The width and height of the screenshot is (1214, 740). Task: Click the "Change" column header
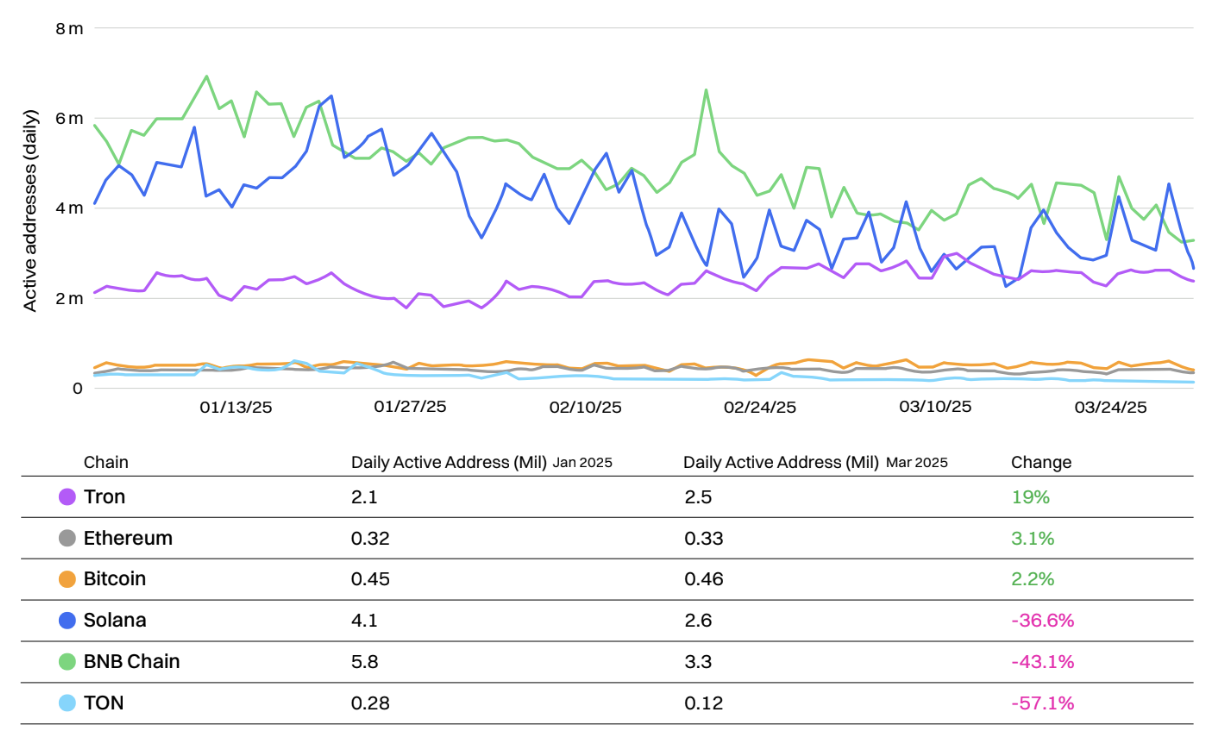pyautogui.click(x=1041, y=462)
